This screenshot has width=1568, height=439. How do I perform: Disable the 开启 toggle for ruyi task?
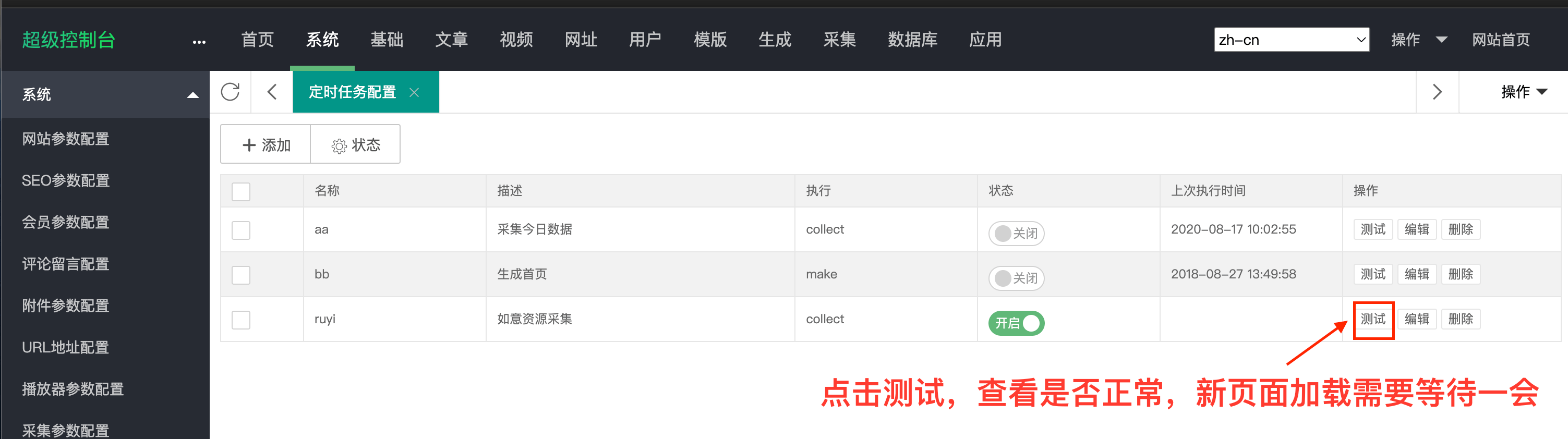point(1015,323)
